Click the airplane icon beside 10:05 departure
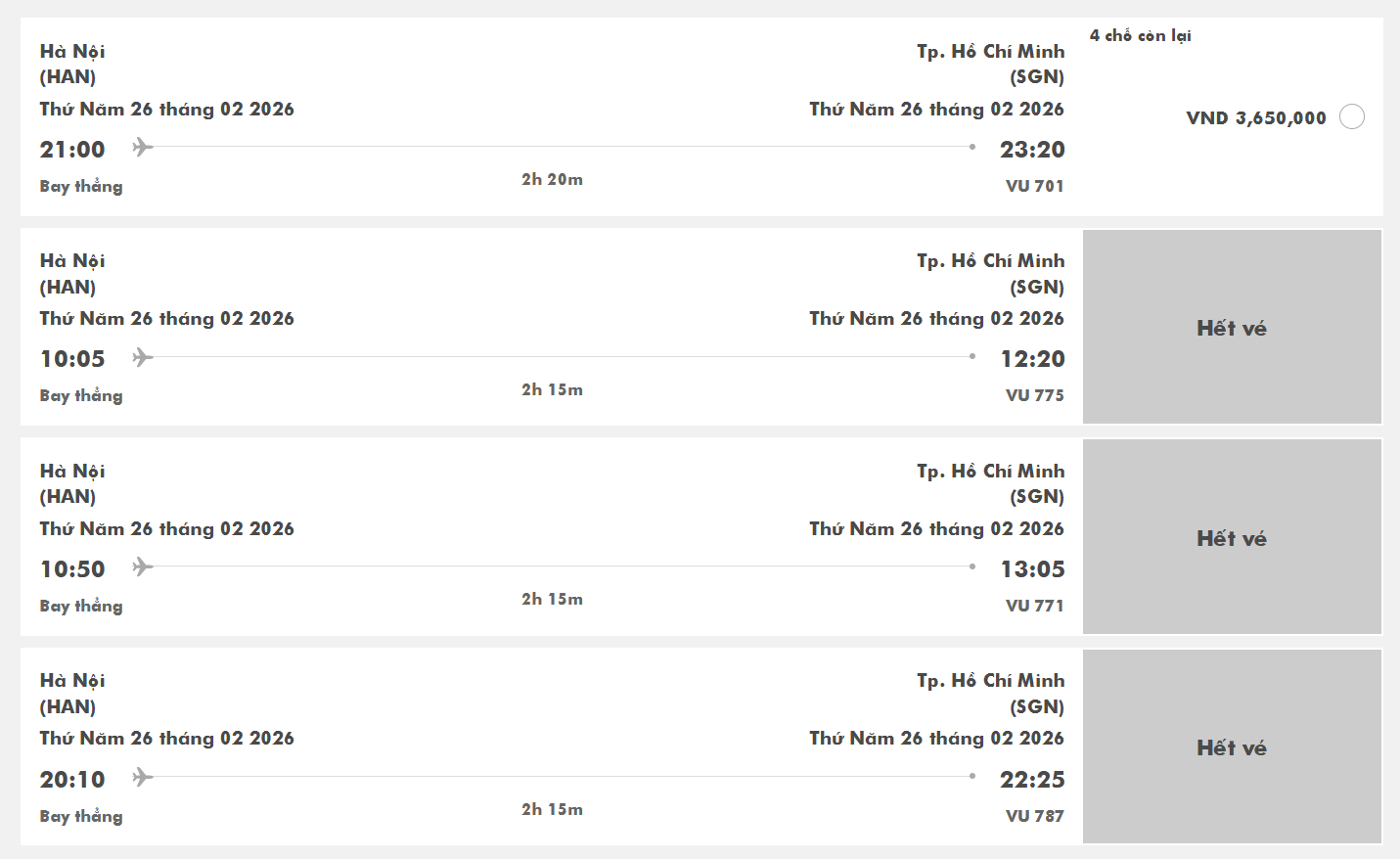 tap(143, 357)
